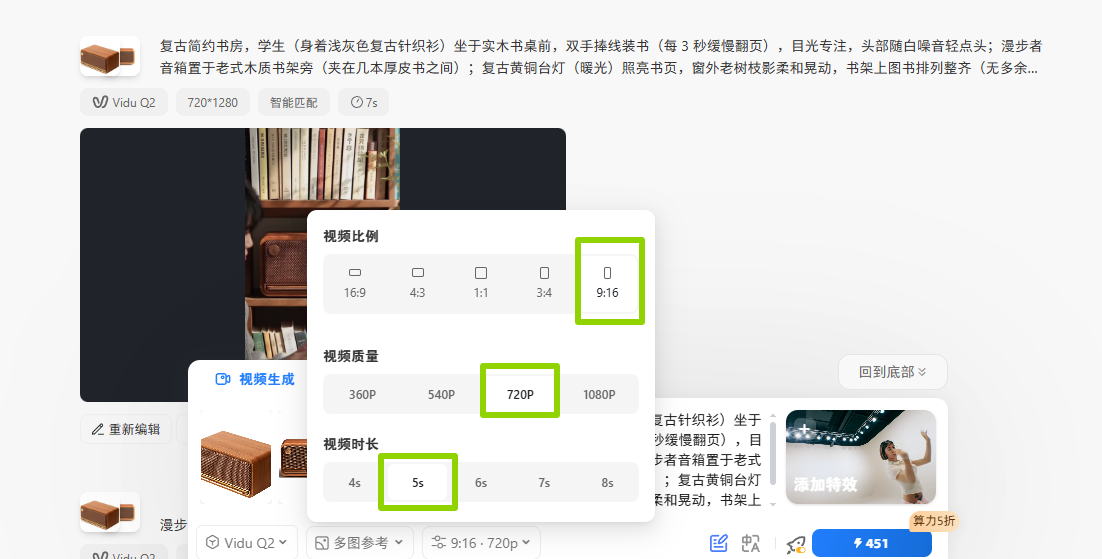
Task: Click the 添加特效 add effects thumbnail
Action: [x=860, y=457]
